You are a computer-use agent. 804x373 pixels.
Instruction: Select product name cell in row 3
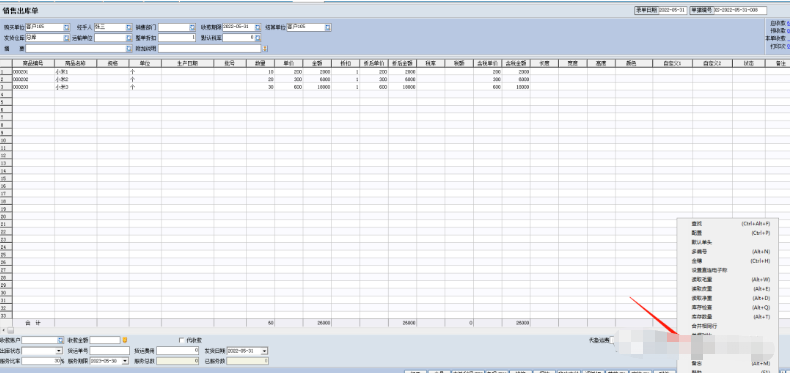click(x=75, y=87)
